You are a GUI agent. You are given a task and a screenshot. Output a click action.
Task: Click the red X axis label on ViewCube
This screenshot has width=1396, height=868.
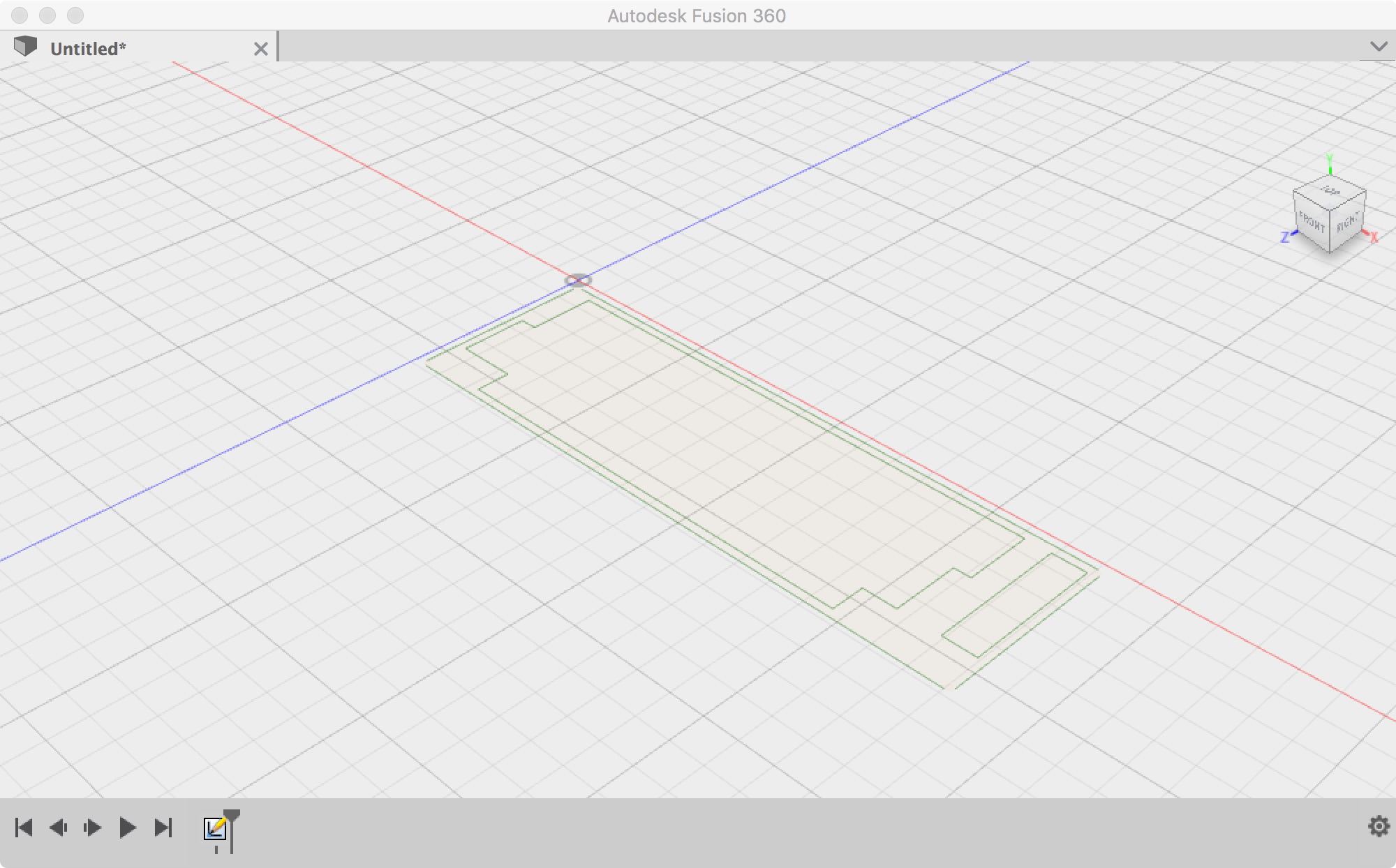tap(1374, 238)
